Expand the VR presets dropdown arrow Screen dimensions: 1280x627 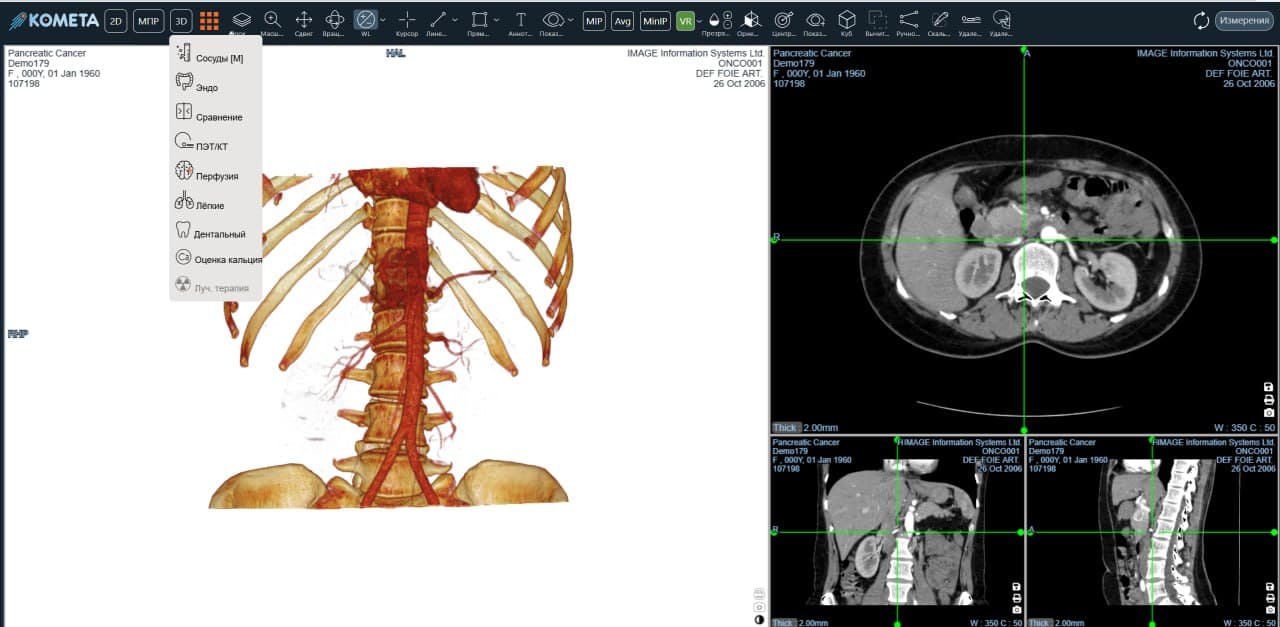click(700, 20)
